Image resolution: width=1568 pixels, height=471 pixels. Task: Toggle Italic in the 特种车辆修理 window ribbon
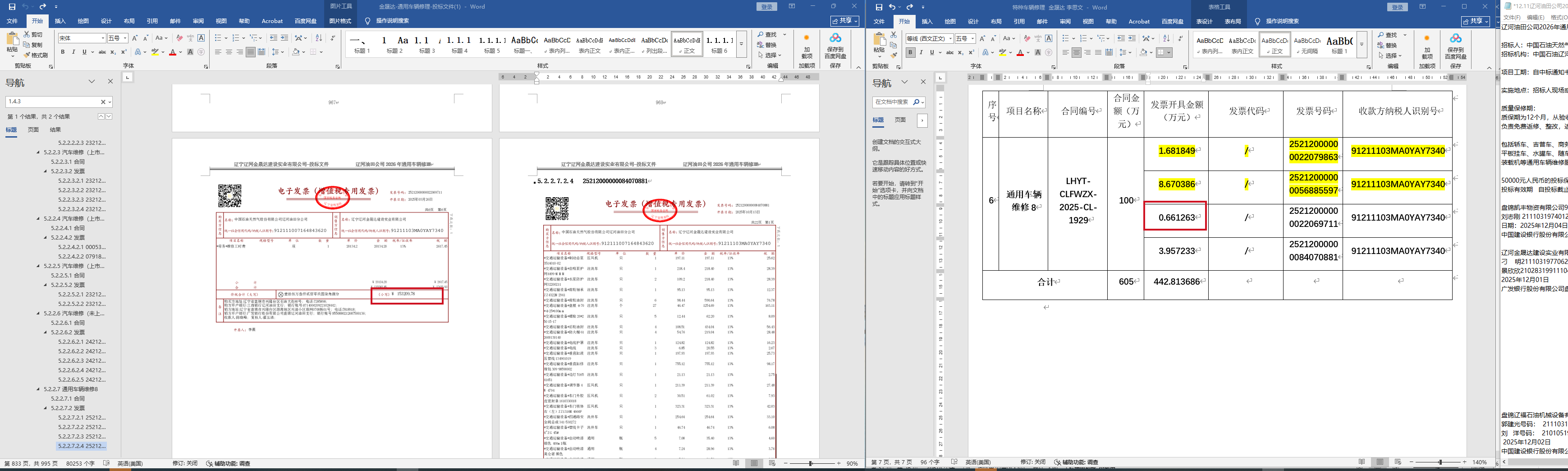921,53
